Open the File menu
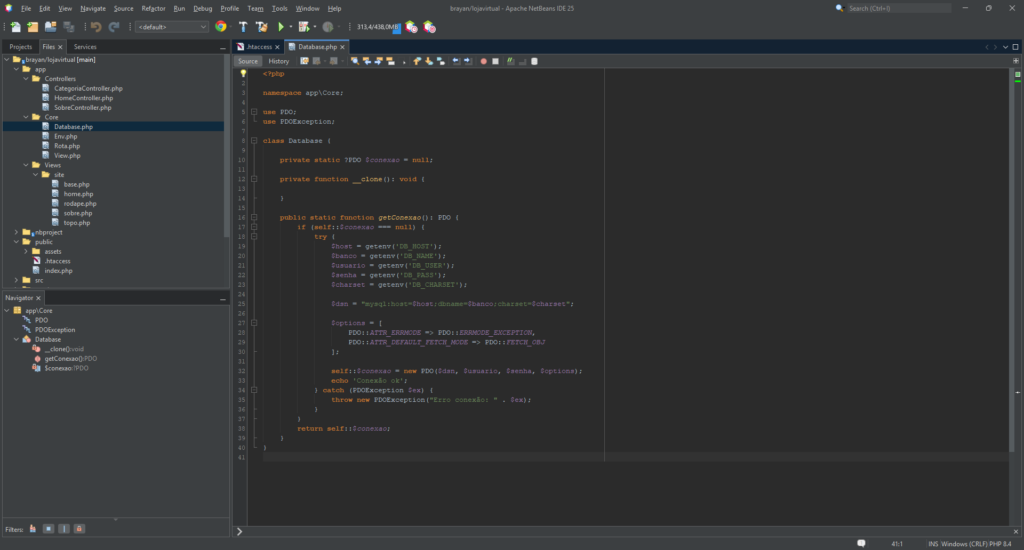The width and height of the screenshot is (1024, 550). click(x=26, y=8)
